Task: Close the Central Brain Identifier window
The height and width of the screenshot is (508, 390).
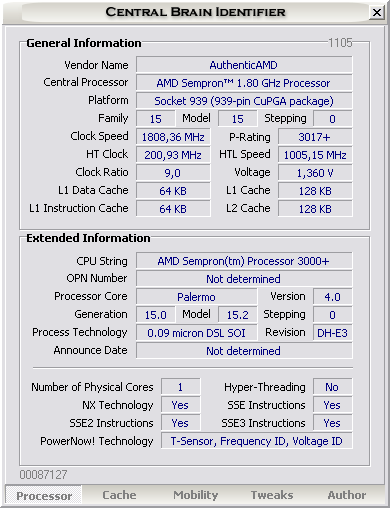Action: pos(377,13)
